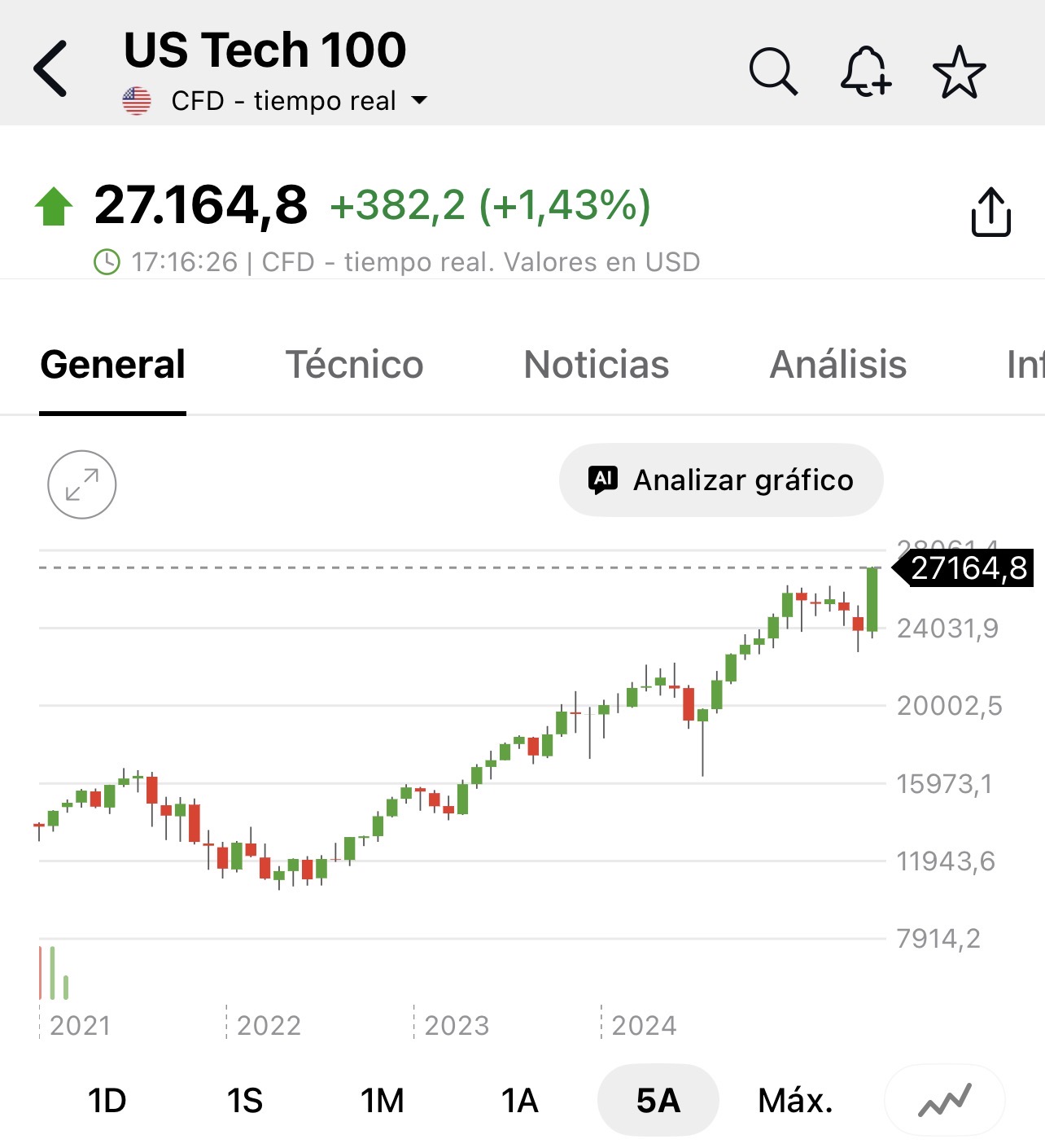The width and height of the screenshot is (1045, 1148).
Task: Tap the share icon beside the price
Action: 990,213
